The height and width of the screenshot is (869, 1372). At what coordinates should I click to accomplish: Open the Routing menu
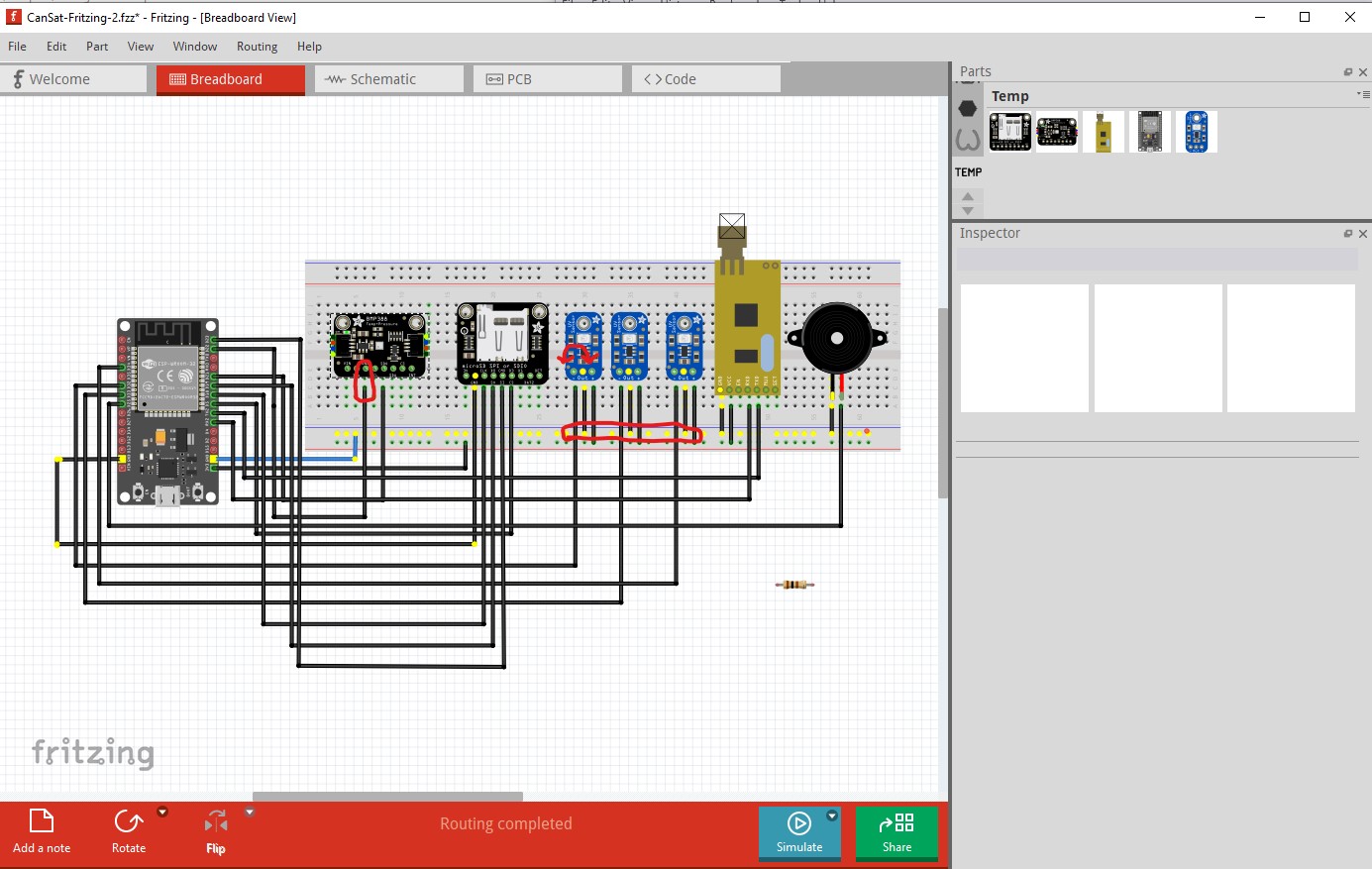pos(257,47)
